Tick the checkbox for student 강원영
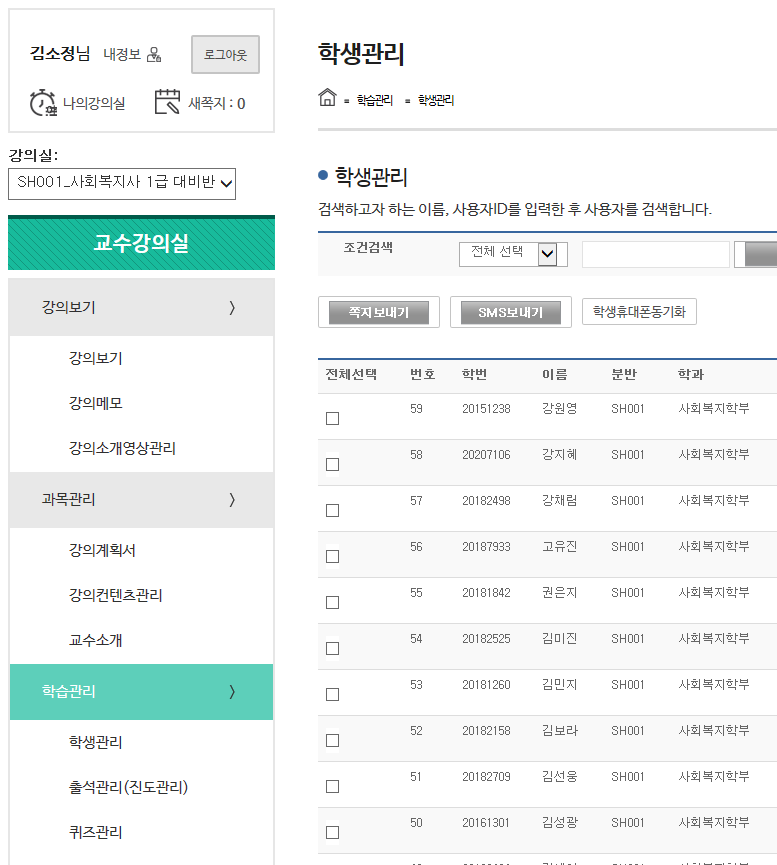Image resolution: width=777 pixels, height=865 pixels. [x=332, y=419]
